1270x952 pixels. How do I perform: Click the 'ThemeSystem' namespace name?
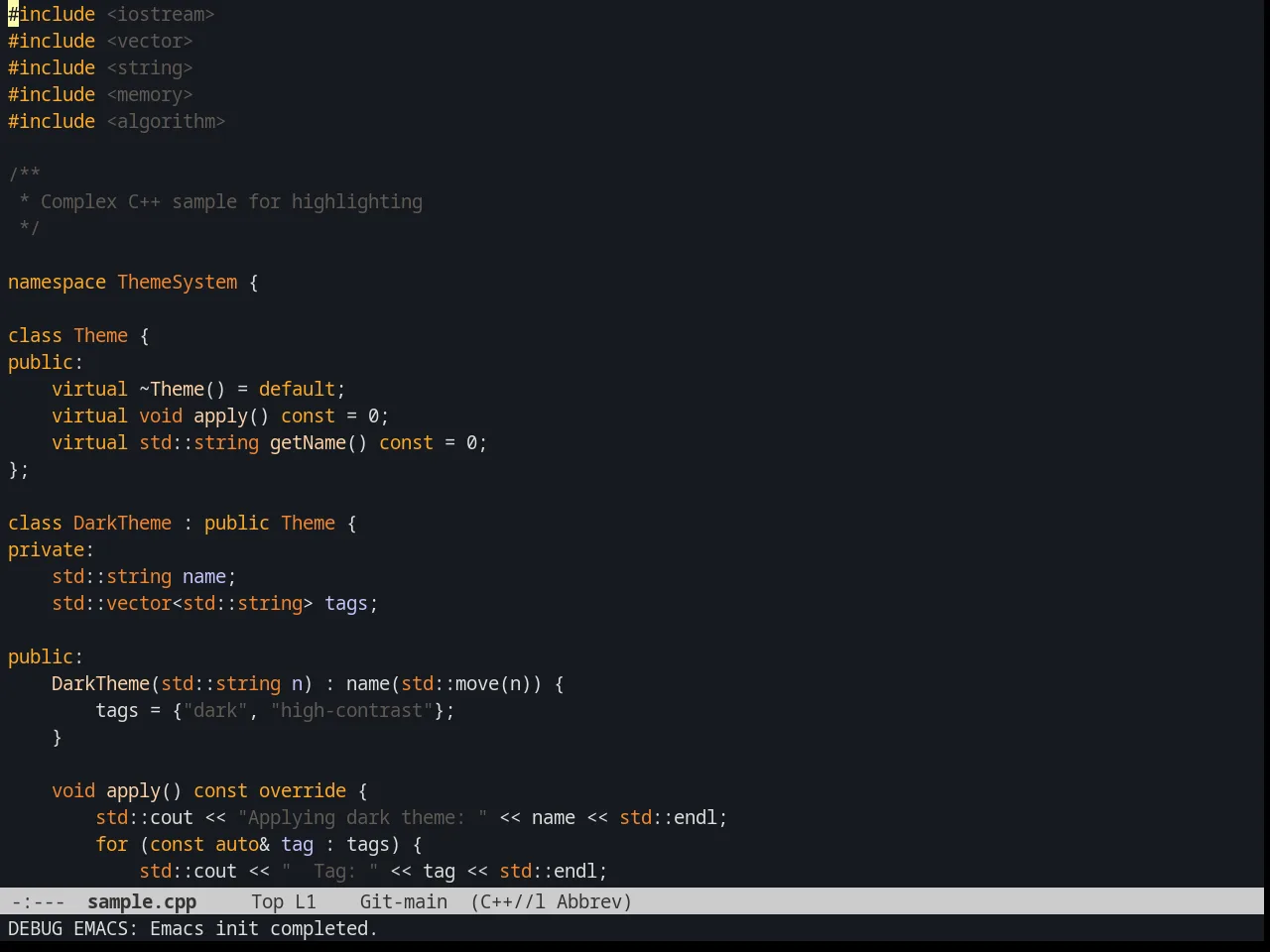(178, 282)
